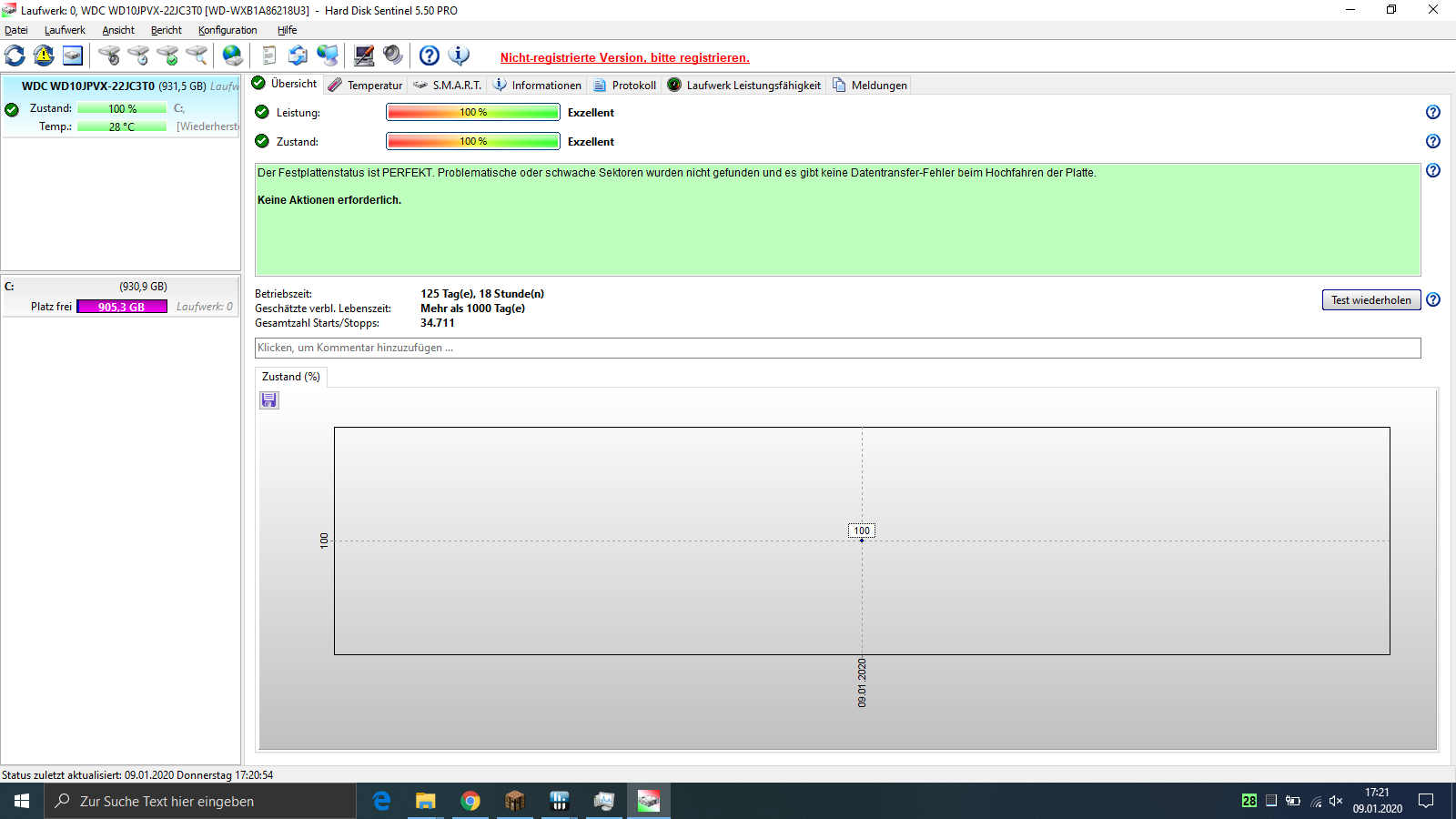The image size is (1456, 819).
Task: Click the disk with green checkmark icon
Action: [167, 56]
